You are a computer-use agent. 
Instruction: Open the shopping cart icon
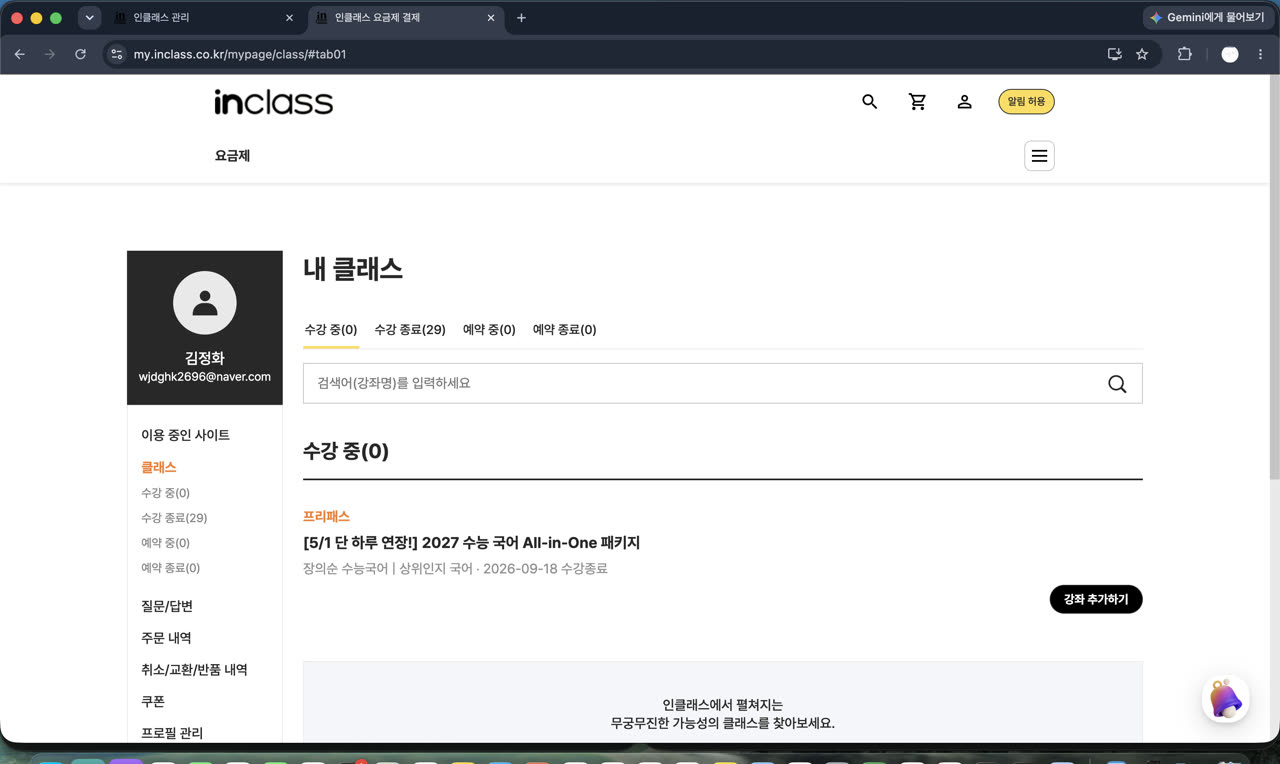[917, 102]
